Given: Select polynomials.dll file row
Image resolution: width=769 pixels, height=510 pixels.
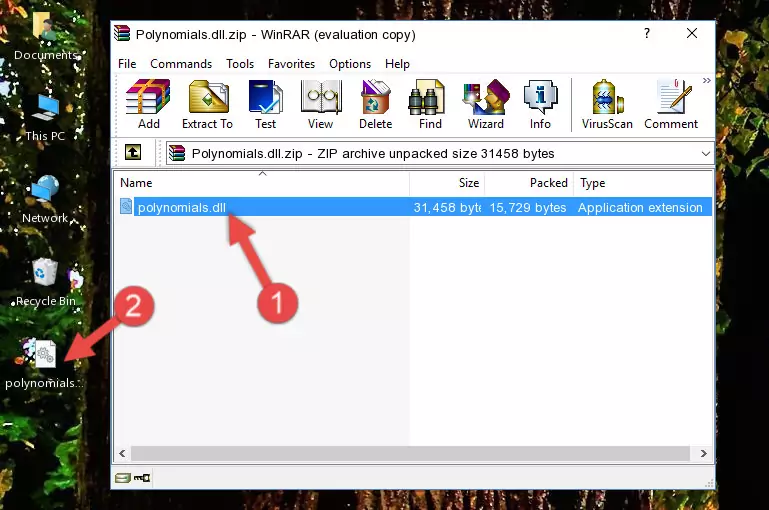Looking at the screenshot, I should (x=414, y=207).
